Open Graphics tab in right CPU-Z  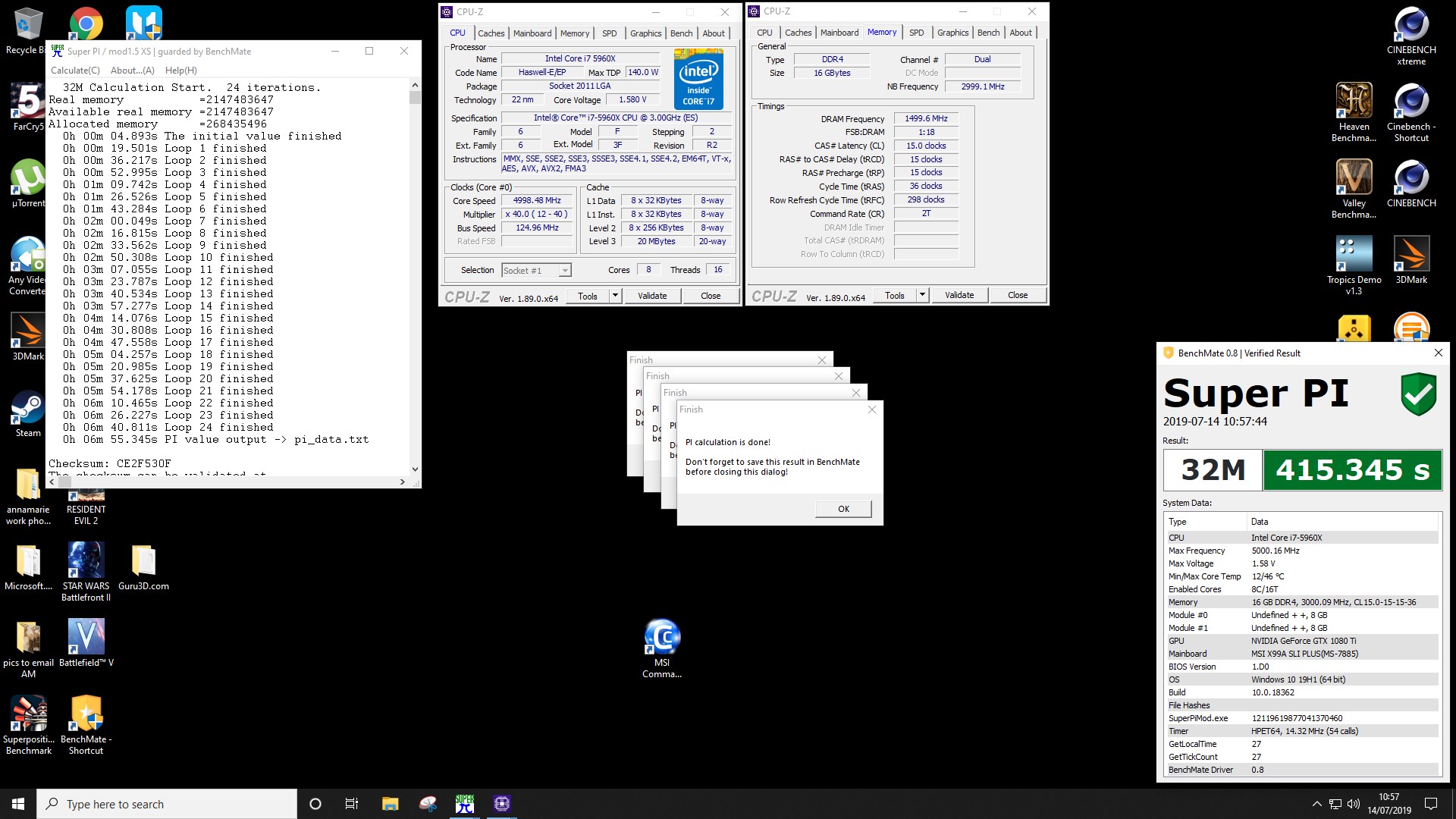[952, 33]
